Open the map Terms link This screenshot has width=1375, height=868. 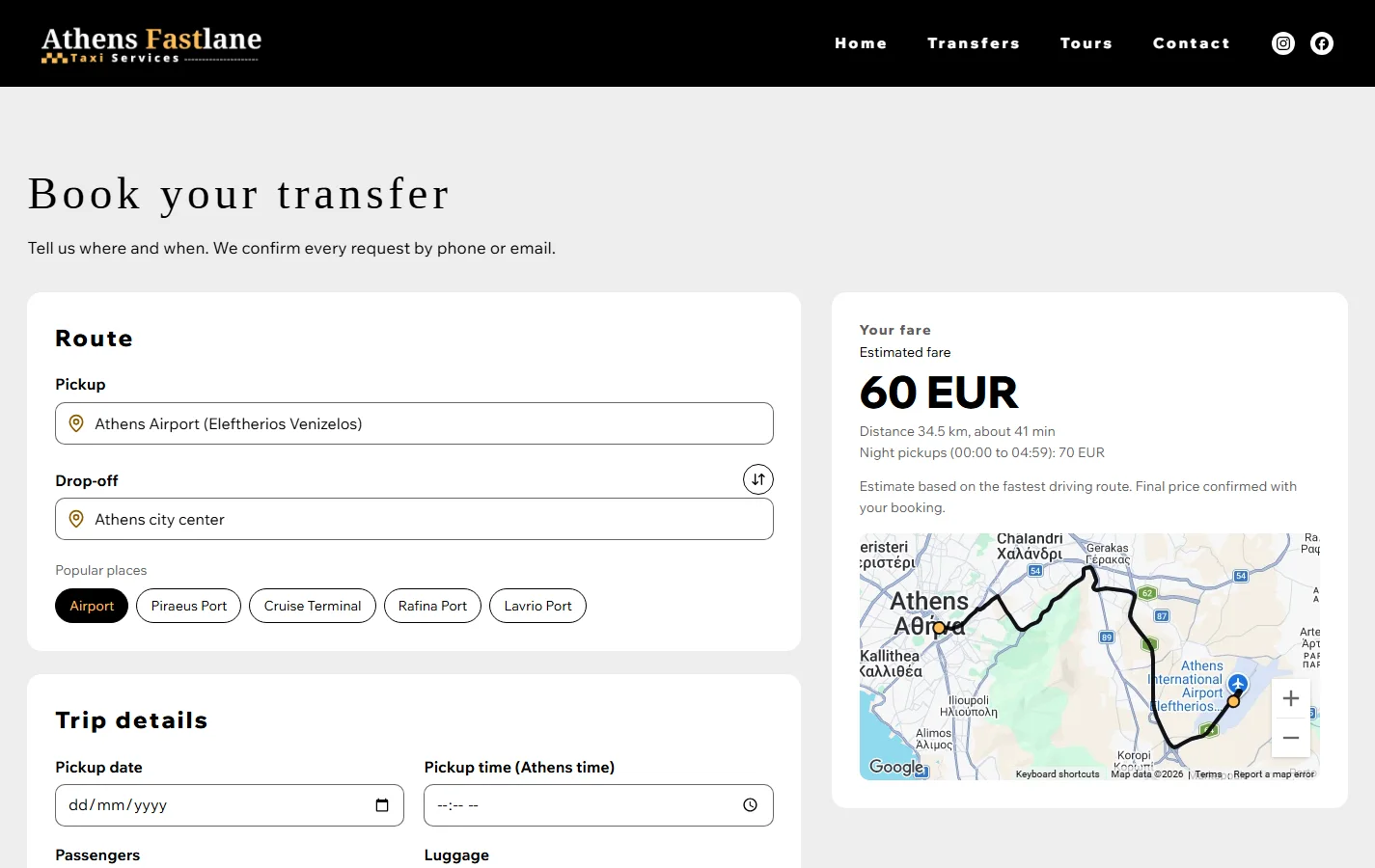coord(1208,773)
